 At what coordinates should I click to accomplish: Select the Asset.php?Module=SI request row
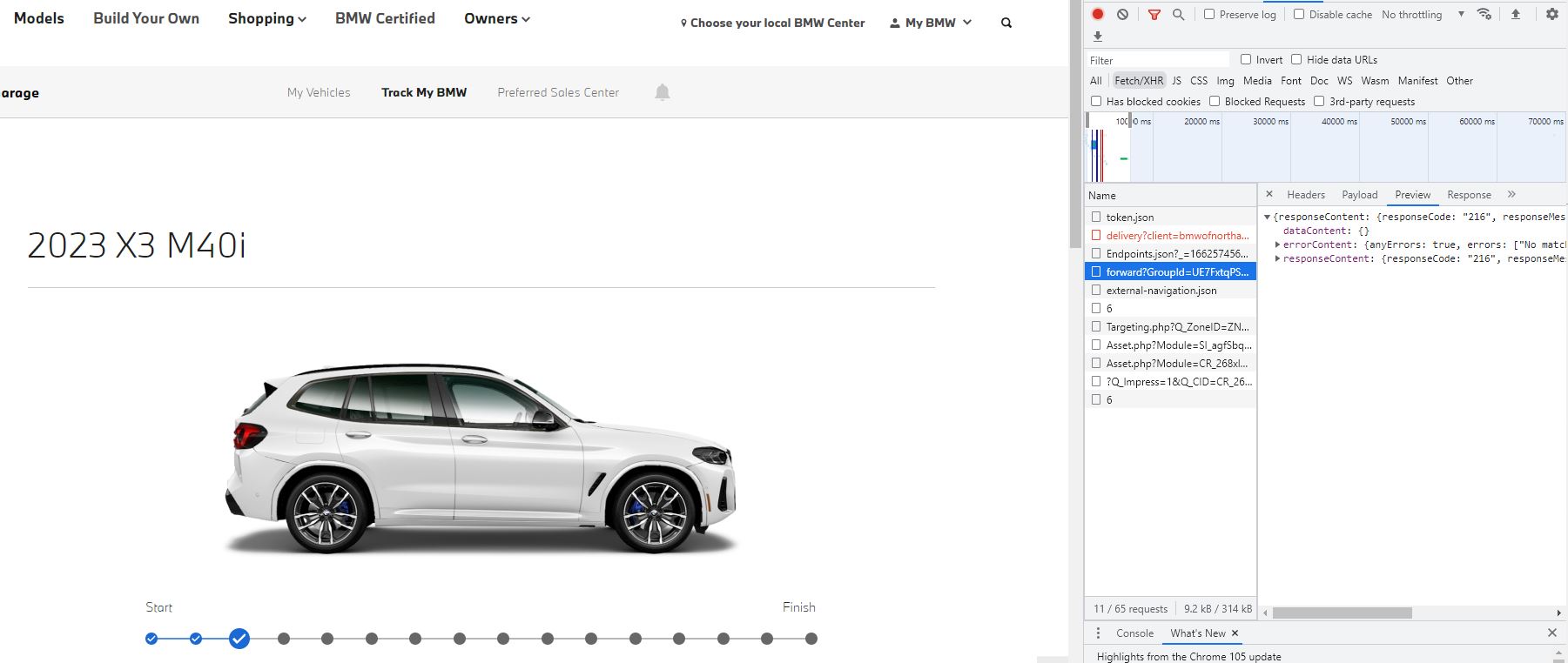click(1170, 345)
